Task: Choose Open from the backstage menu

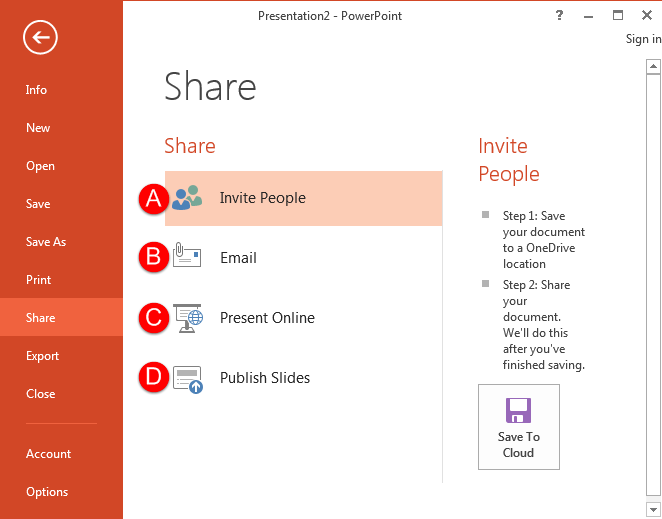Action: 61,166
